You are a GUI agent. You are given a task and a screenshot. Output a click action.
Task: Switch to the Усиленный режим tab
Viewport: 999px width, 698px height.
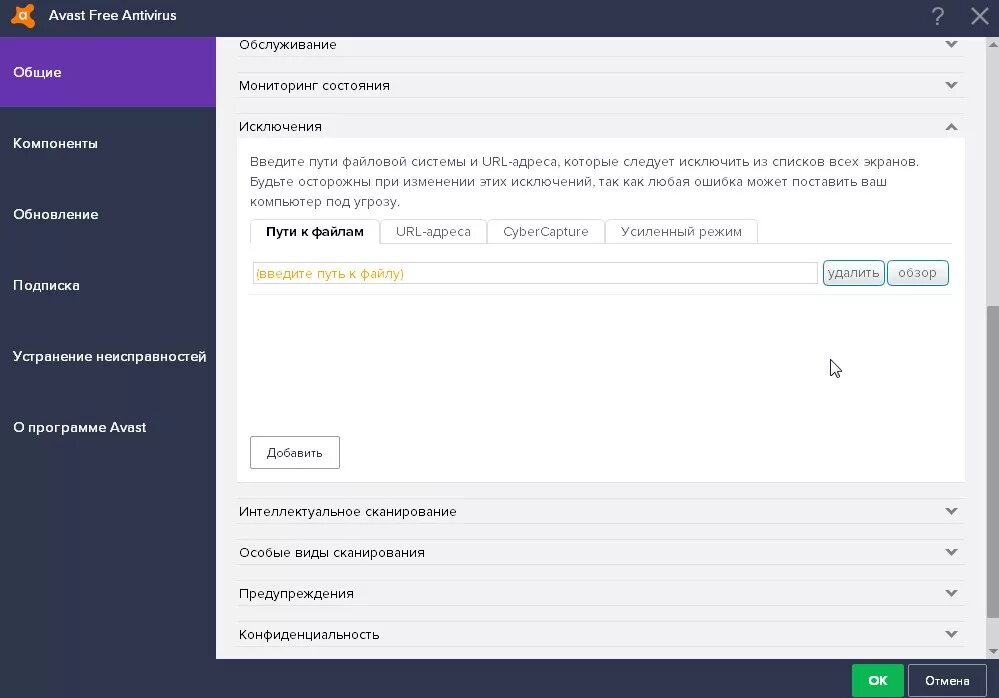[681, 232]
